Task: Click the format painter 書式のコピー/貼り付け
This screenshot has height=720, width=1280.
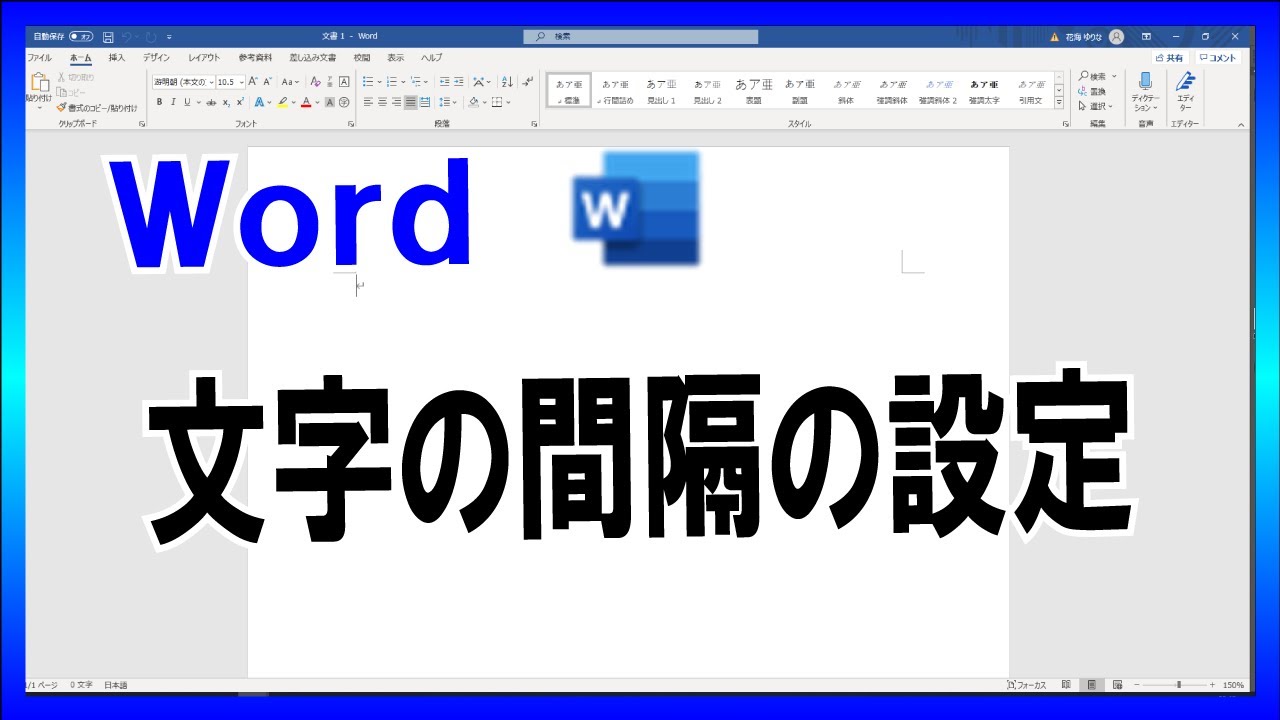Action: (97, 107)
